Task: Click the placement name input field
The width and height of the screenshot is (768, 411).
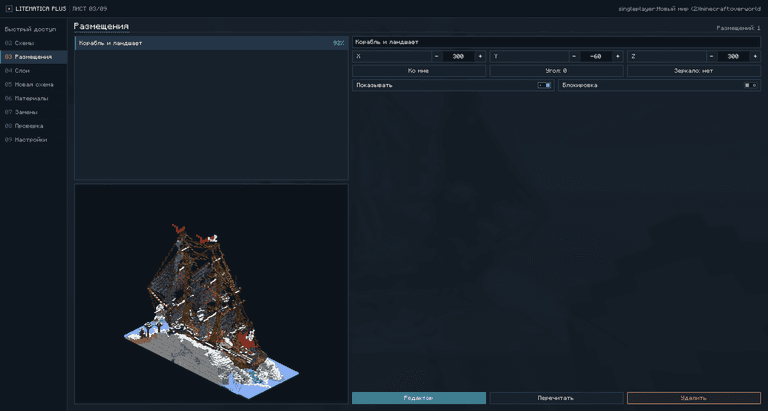Action: [556, 42]
